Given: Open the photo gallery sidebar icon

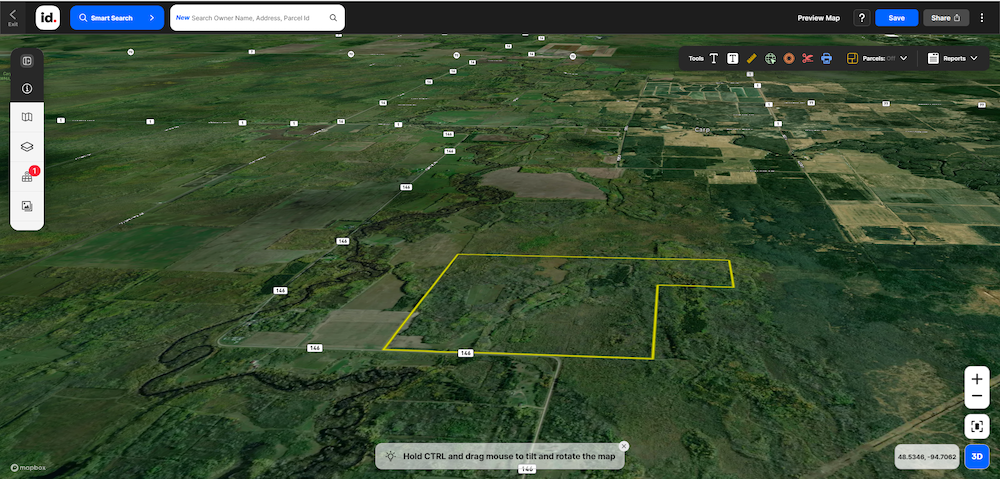Looking at the screenshot, I should pos(27,206).
